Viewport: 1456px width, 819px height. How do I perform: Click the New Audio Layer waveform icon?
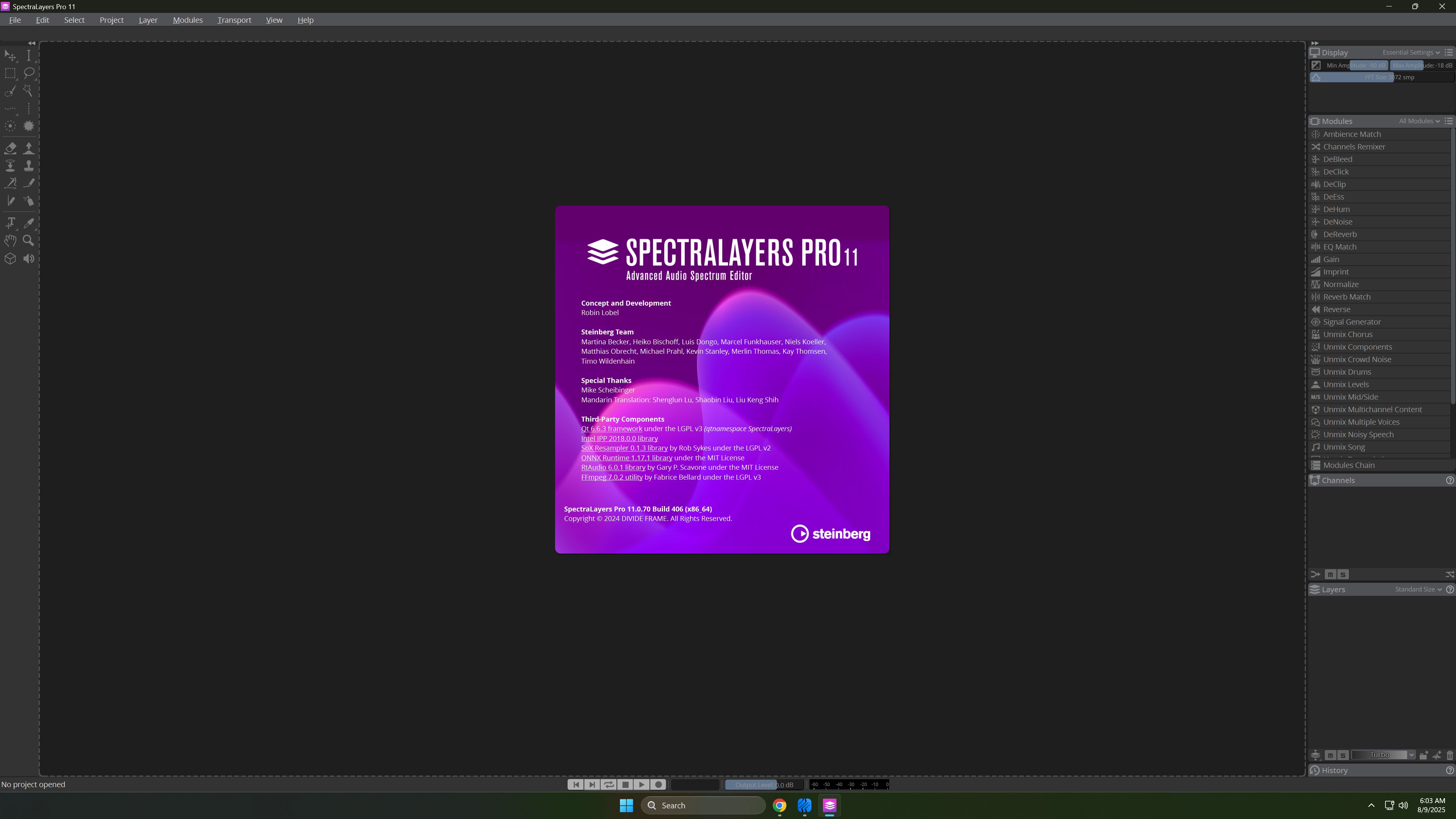click(1437, 755)
